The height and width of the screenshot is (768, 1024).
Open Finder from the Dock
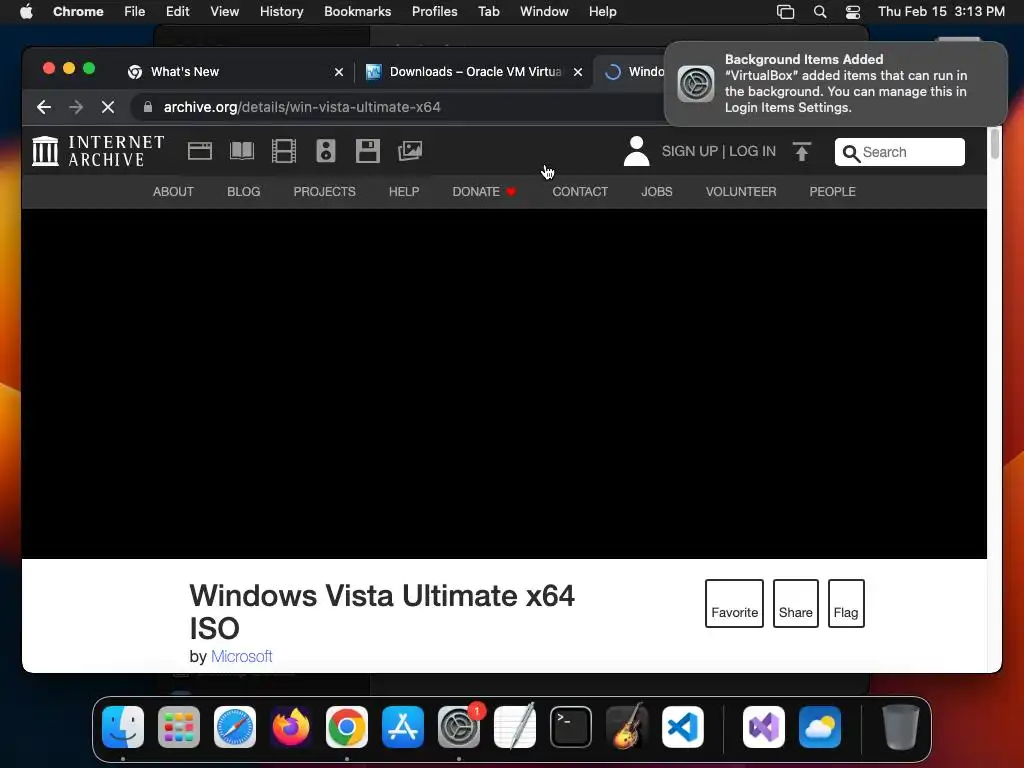click(x=123, y=727)
